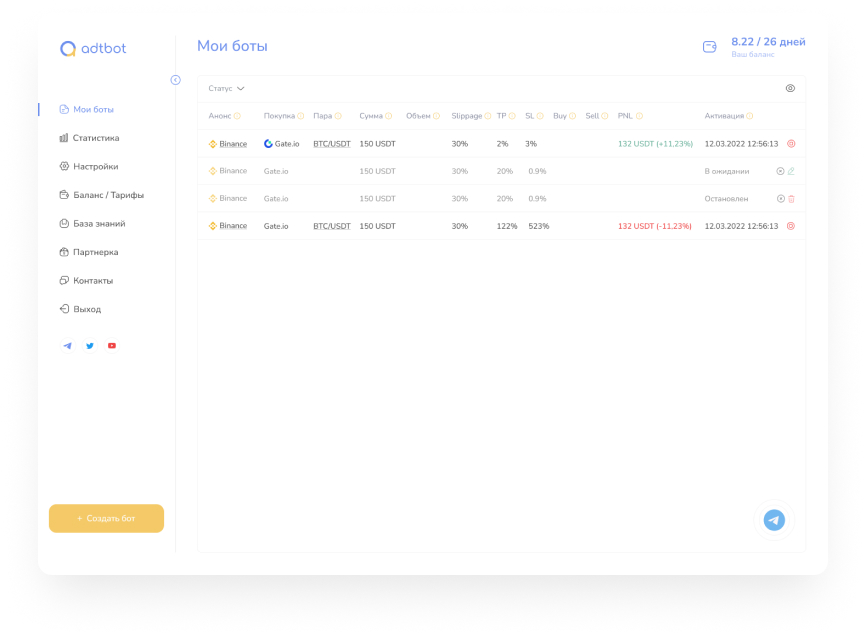Open the Статус filter dropdown
Image resolution: width=866 pixels, height=638 pixels.
click(x=226, y=88)
